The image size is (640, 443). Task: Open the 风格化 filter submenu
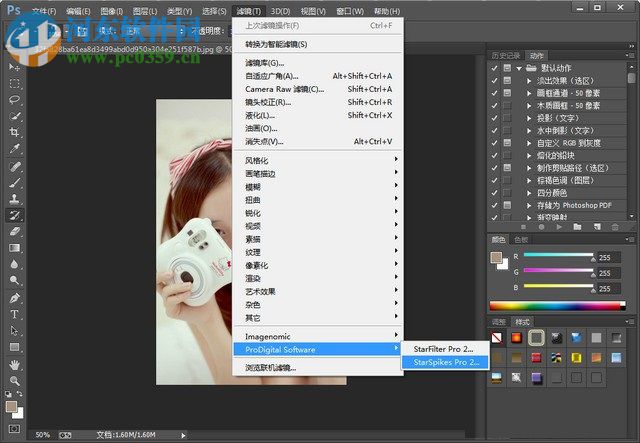(318, 160)
